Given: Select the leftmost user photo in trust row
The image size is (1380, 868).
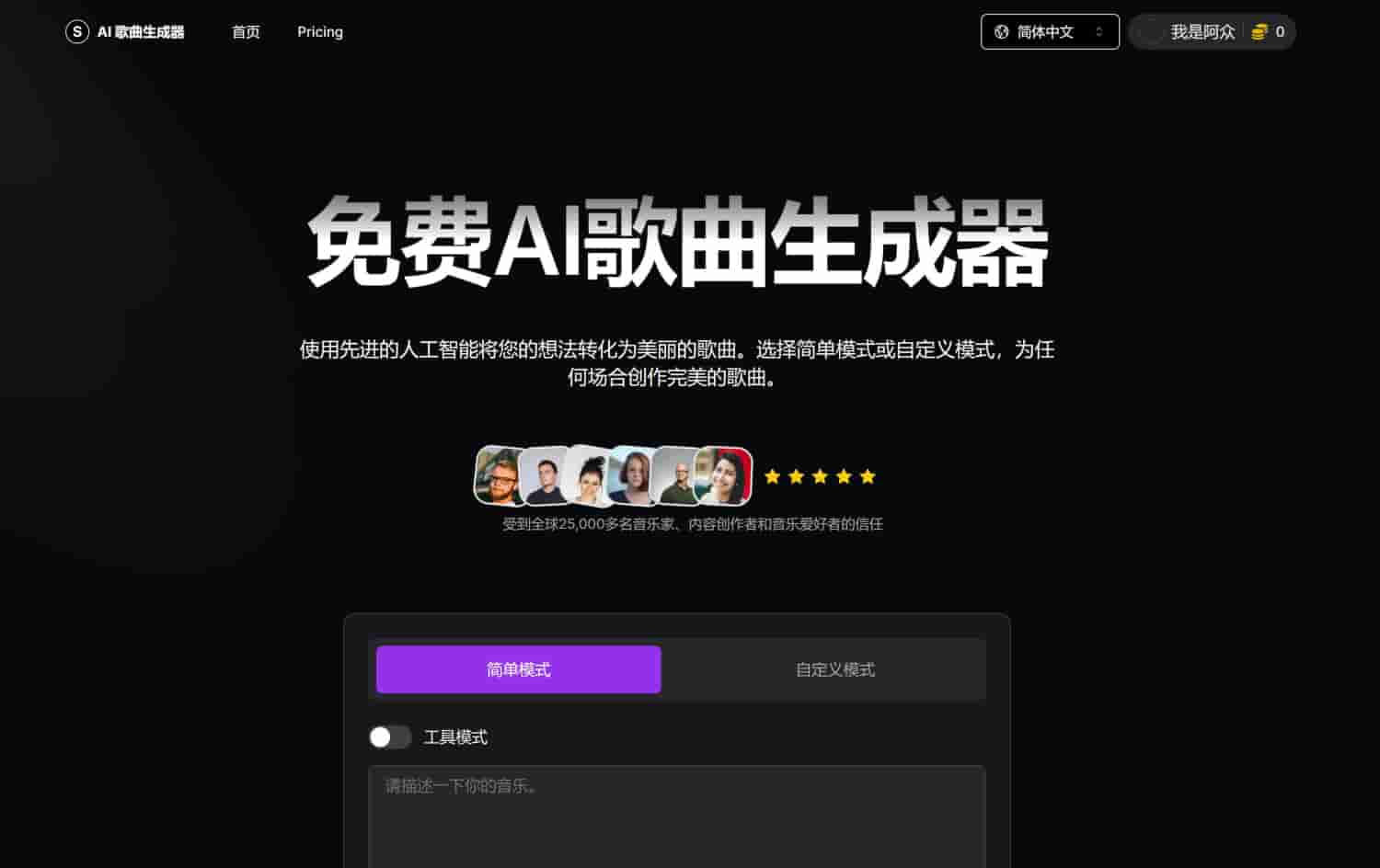Looking at the screenshot, I should click(497, 475).
